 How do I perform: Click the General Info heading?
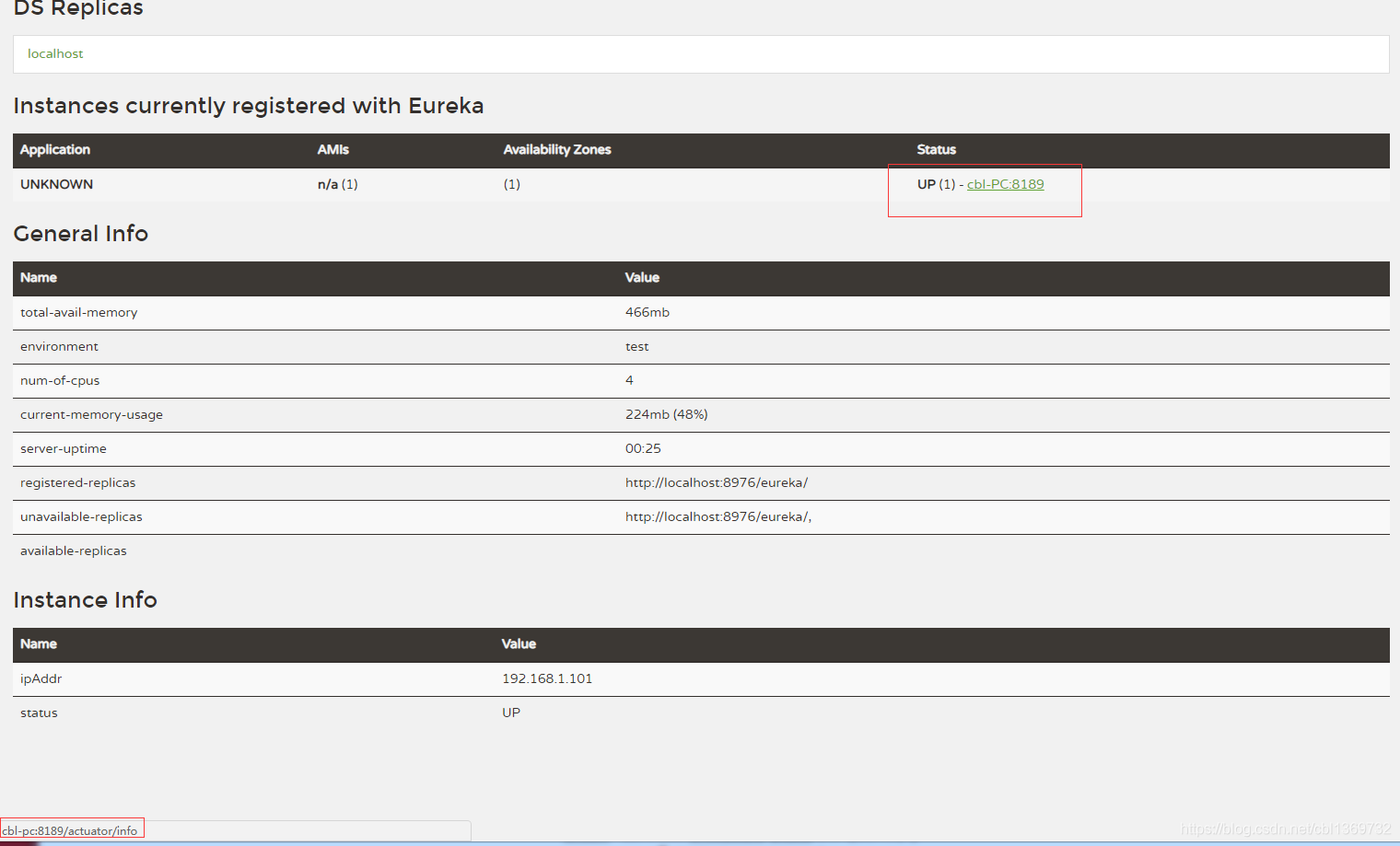(x=81, y=234)
